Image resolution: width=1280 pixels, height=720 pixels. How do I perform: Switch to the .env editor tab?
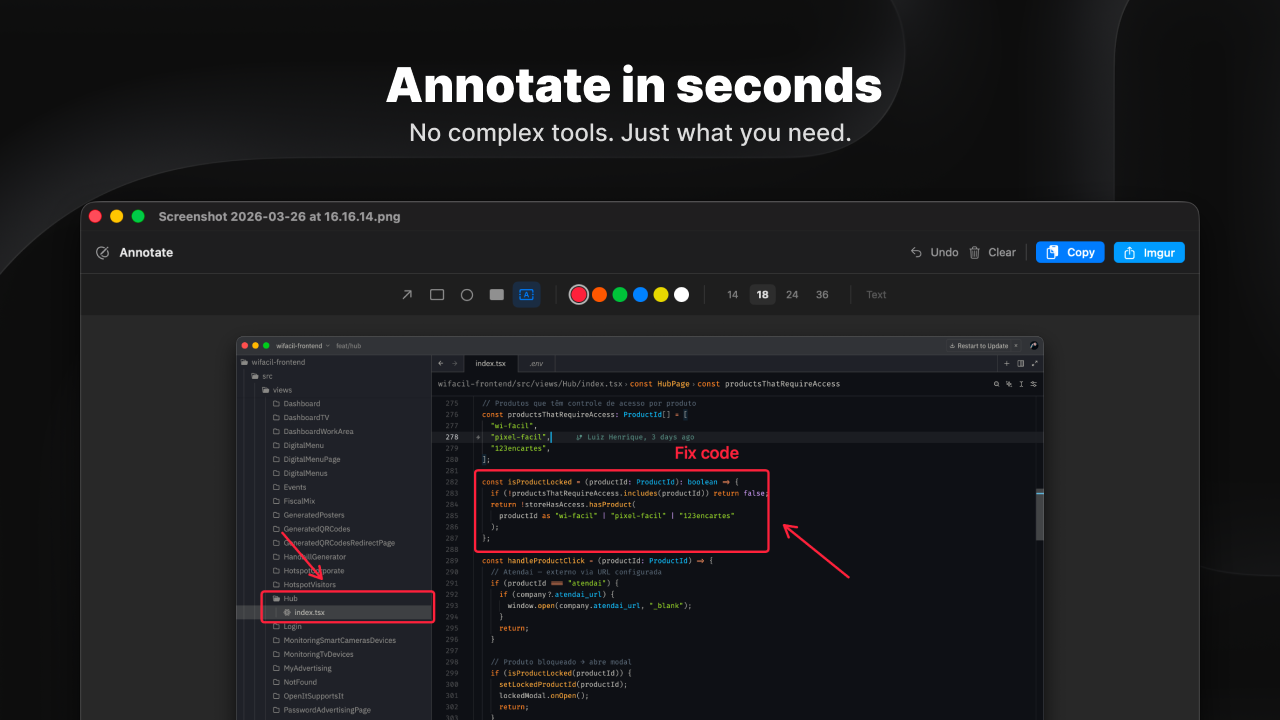(x=536, y=364)
